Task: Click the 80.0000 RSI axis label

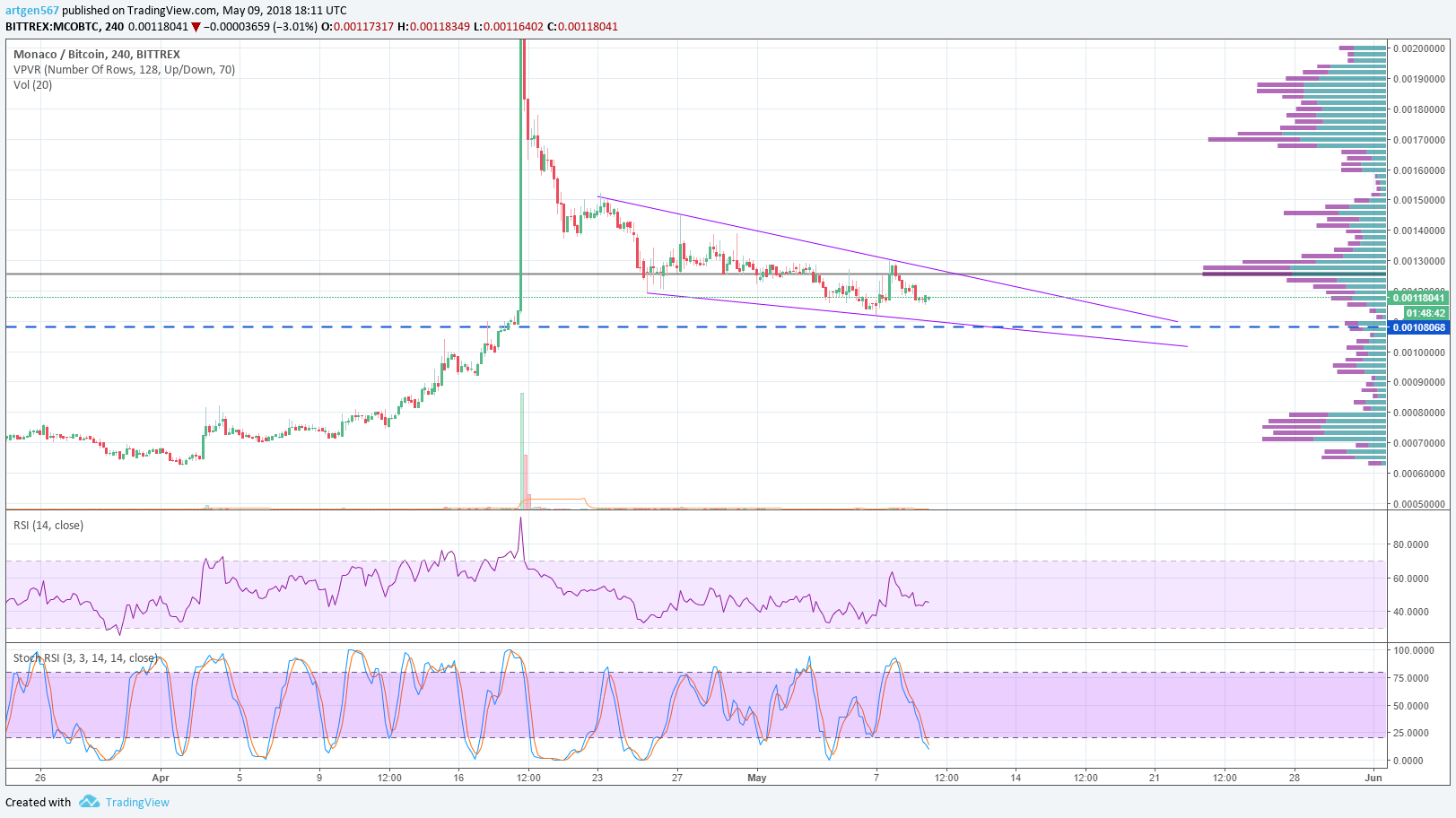Action: coord(1410,544)
